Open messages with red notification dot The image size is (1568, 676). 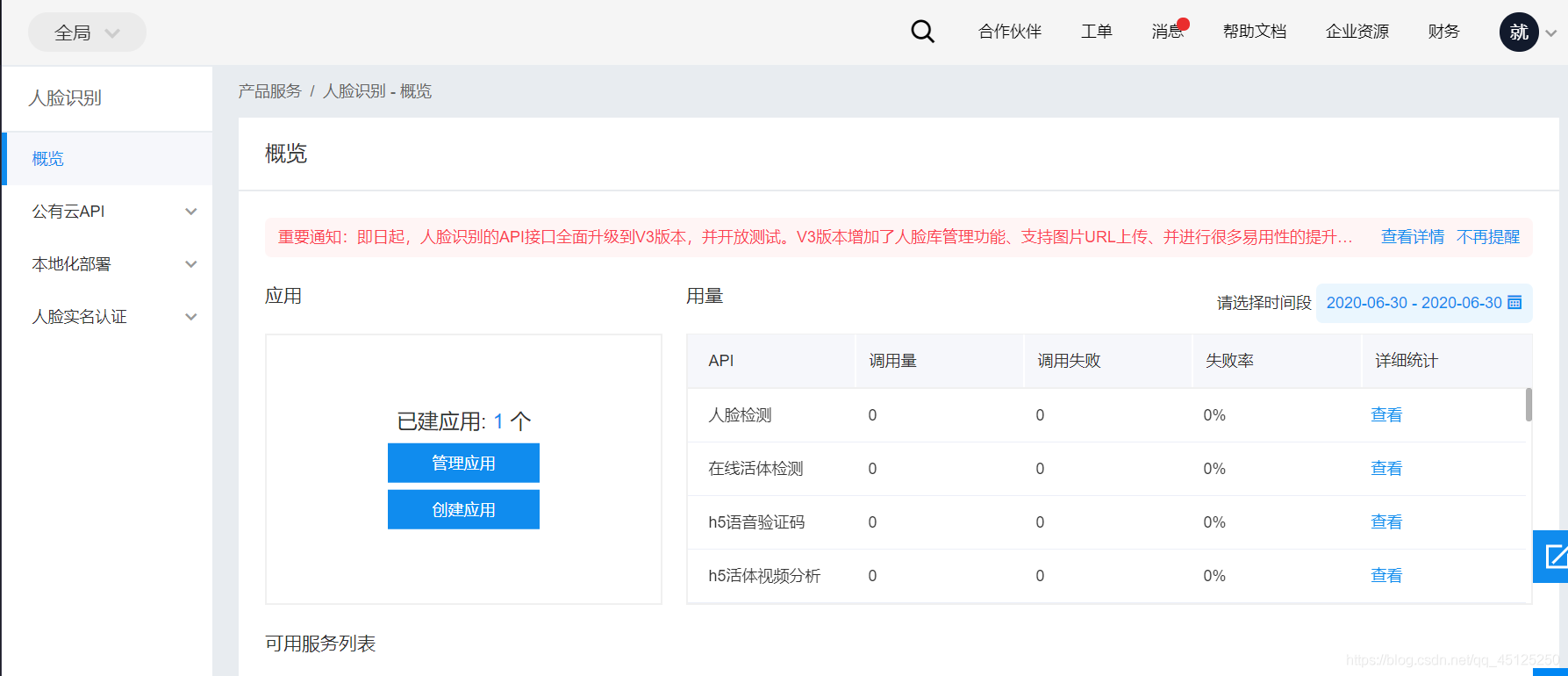1169,32
